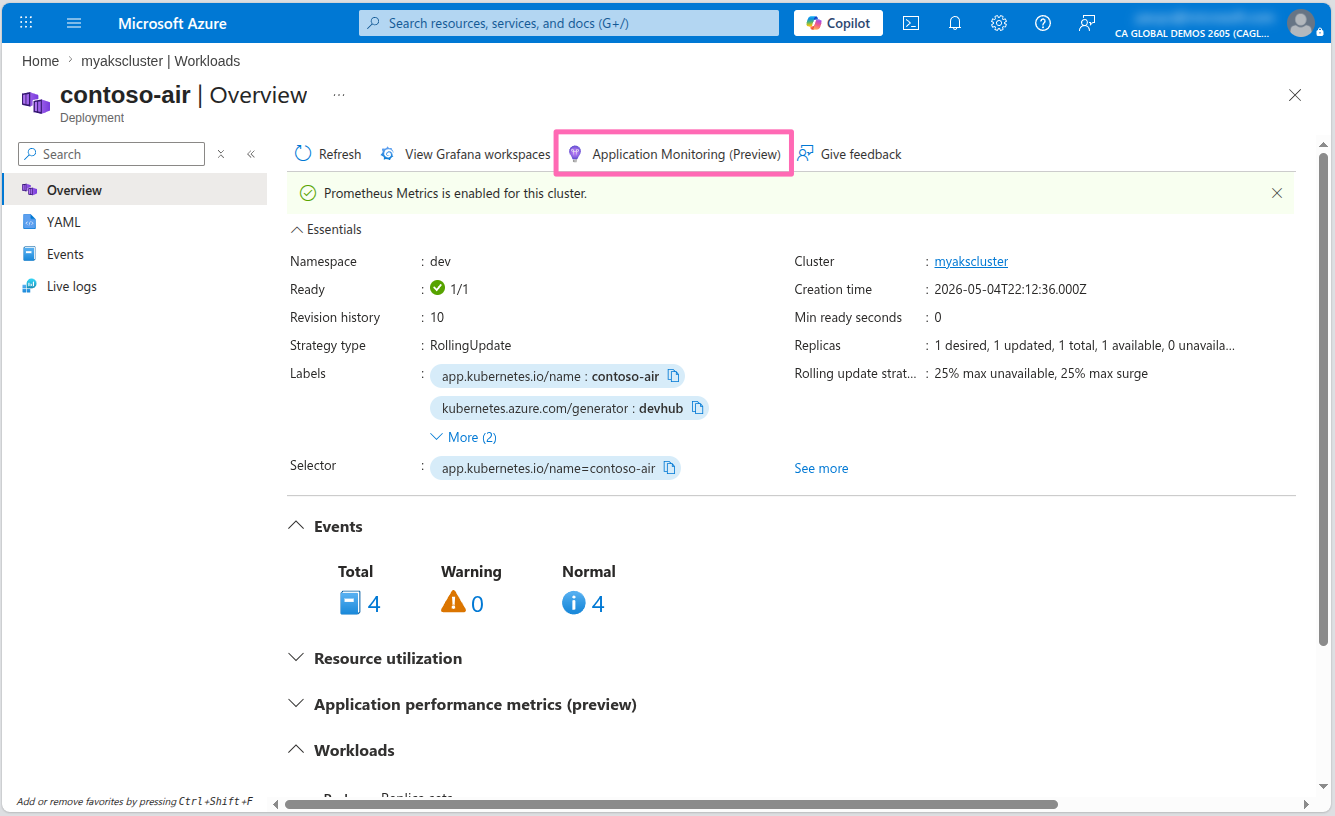The width and height of the screenshot is (1335, 816).
Task: Open Cloud Shell from the top bar
Action: pos(911,23)
